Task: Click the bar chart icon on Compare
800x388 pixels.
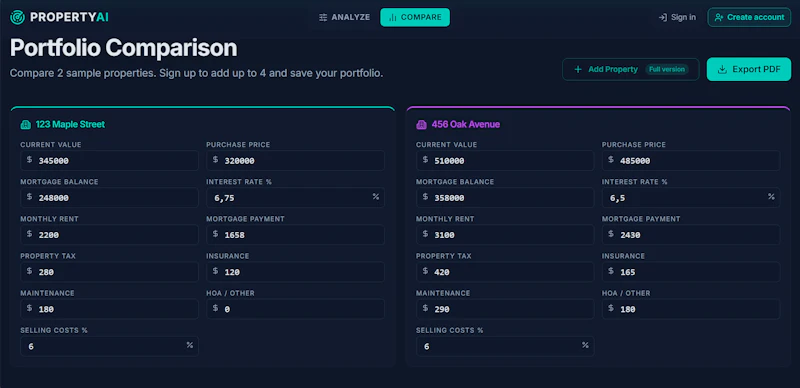Action: pos(392,17)
